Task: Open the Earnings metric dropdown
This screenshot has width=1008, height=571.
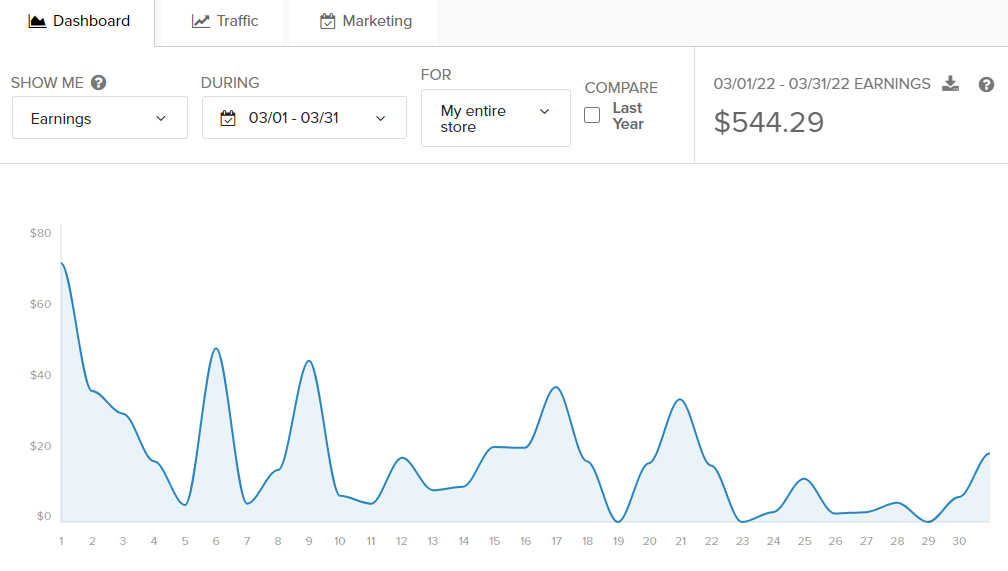Action: 100,118
